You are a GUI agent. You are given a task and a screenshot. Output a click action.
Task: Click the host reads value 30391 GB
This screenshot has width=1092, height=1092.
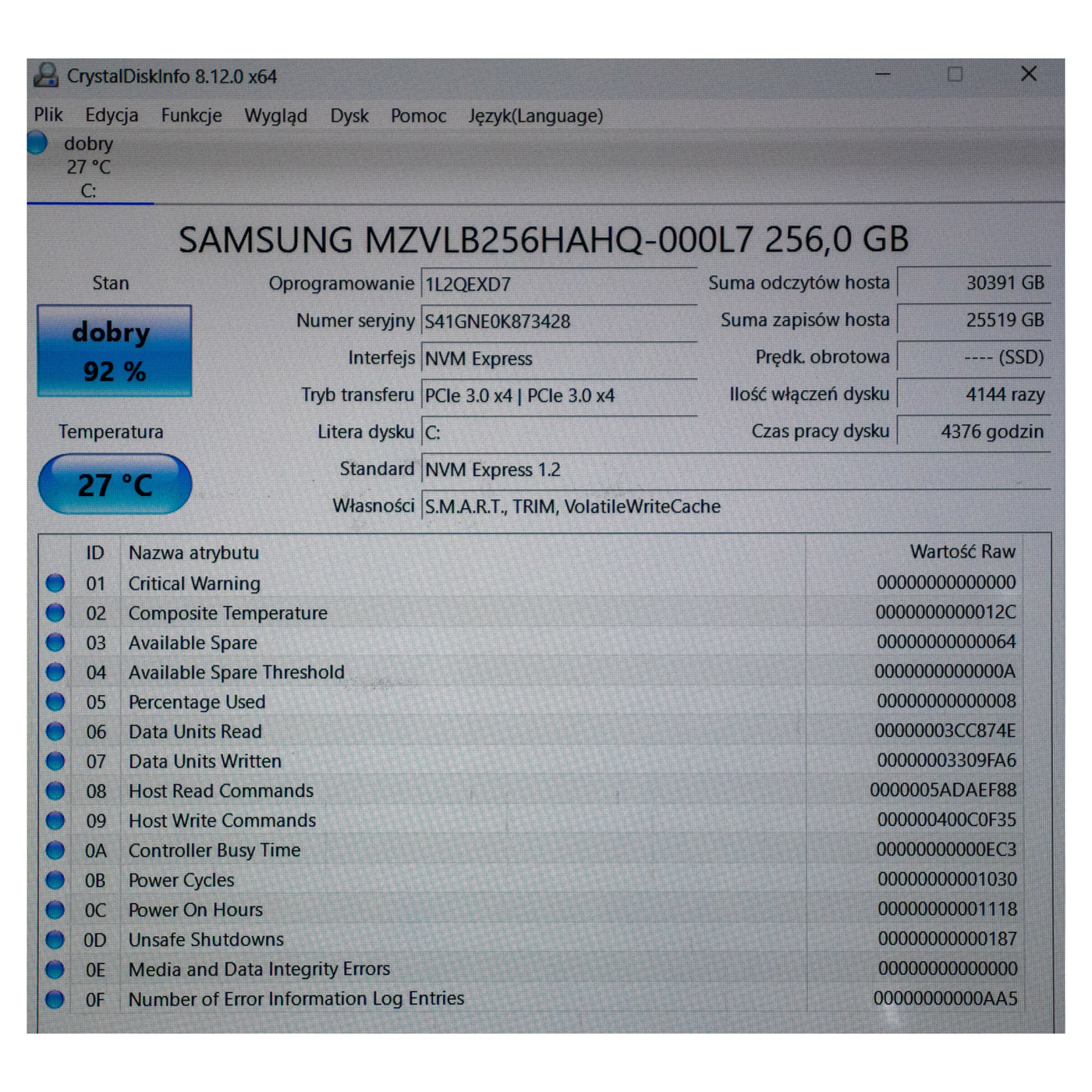[x=973, y=282]
